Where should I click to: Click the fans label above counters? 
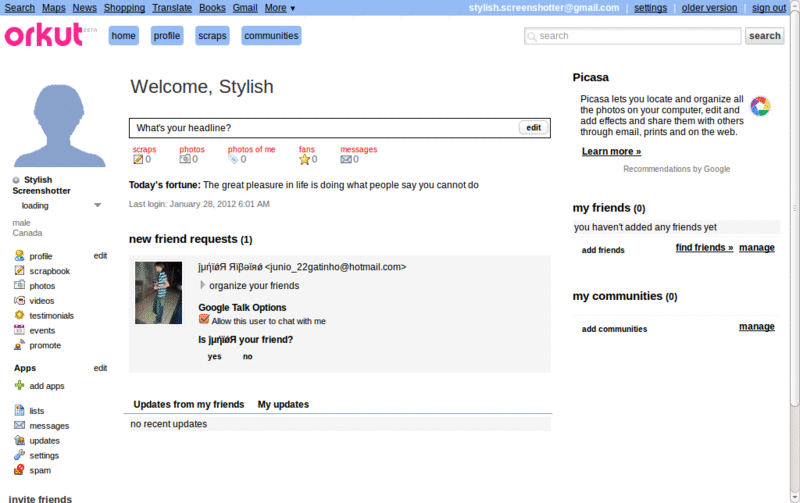[307, 149]
